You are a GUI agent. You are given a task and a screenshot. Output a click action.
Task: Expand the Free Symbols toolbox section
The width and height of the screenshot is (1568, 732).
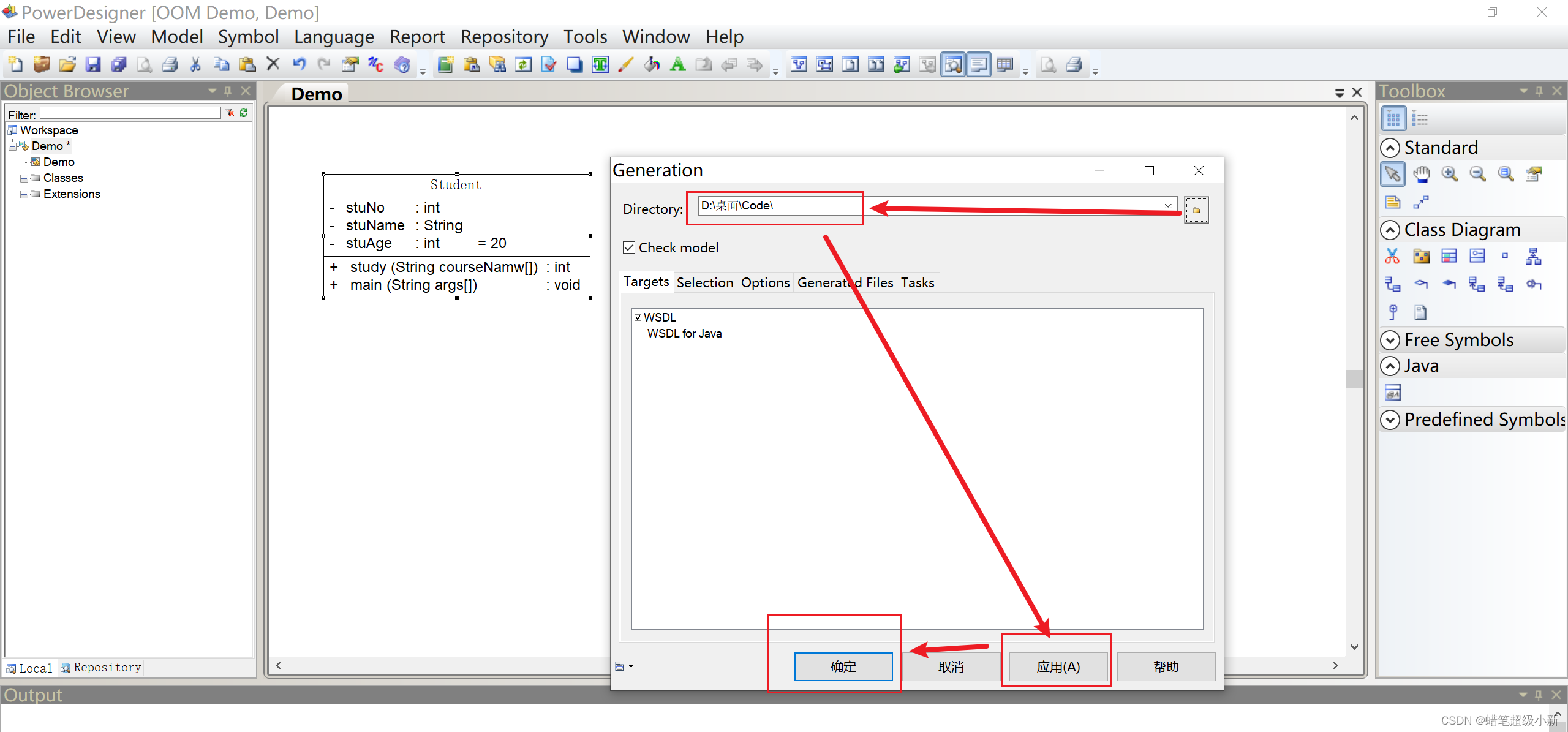point(1390,340)
